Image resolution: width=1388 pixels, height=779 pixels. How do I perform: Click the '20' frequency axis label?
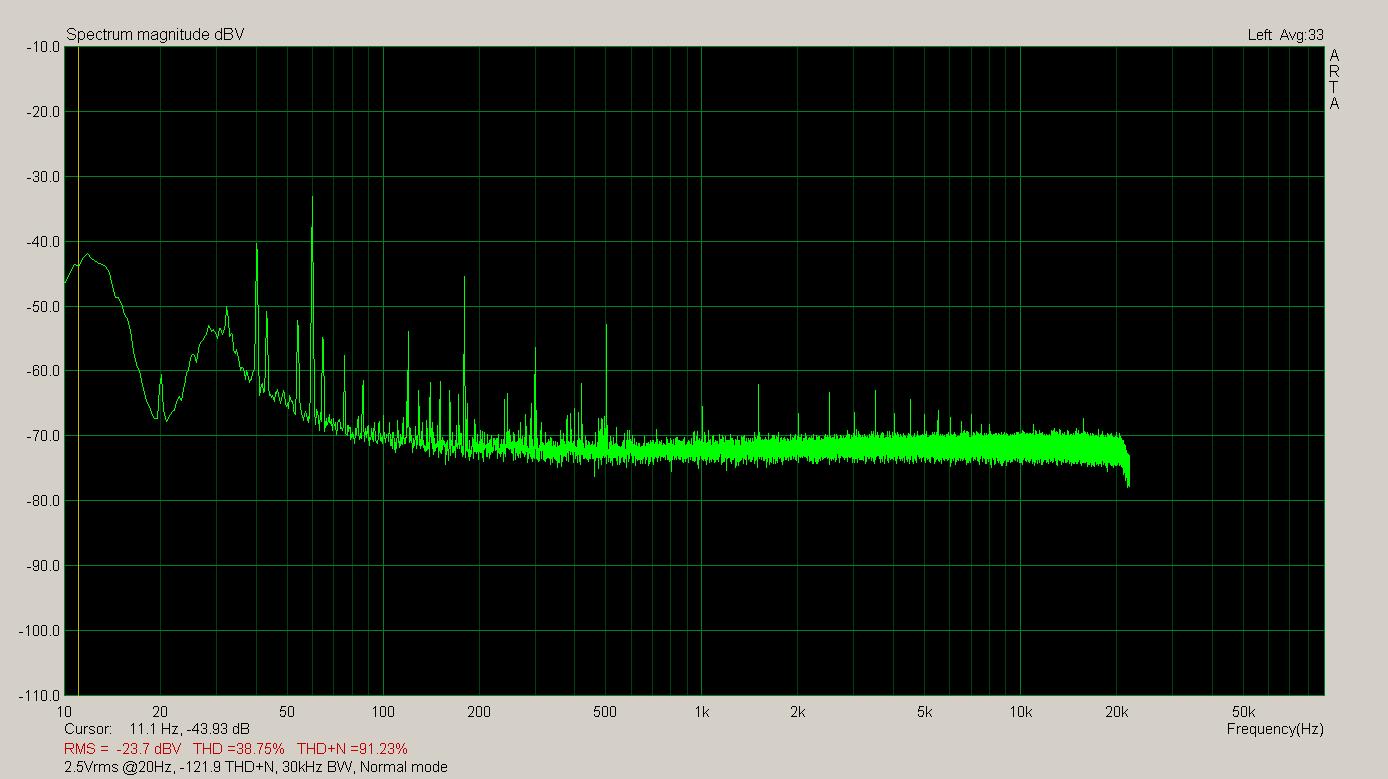(160, 712)
